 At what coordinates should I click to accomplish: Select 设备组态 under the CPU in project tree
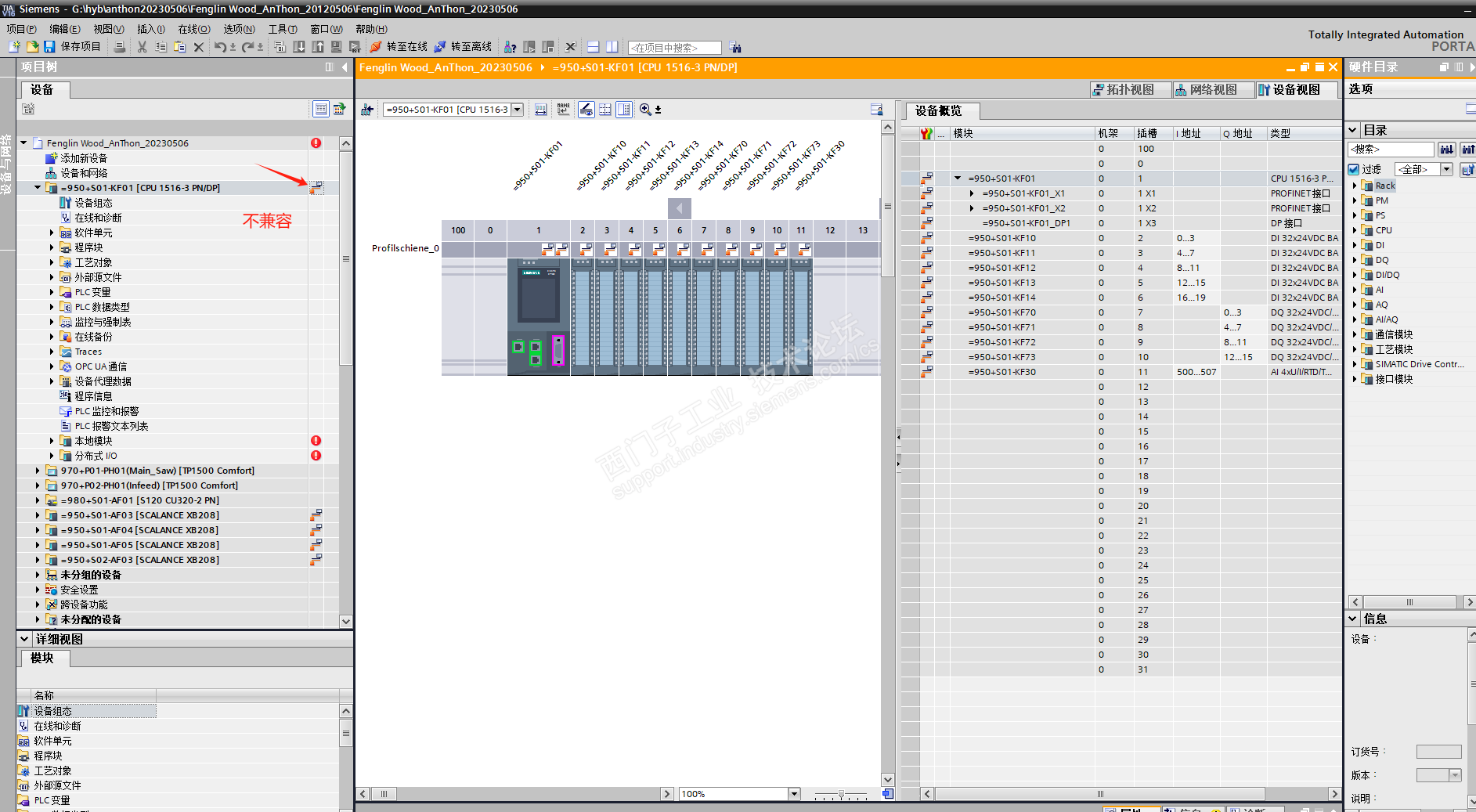93,203
